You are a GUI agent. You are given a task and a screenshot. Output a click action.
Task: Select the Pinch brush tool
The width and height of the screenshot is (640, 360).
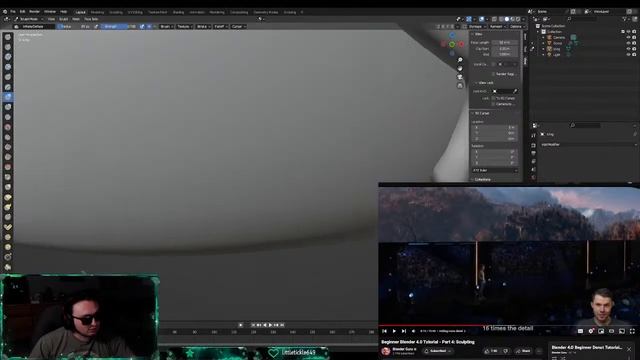tap(8, 177)
